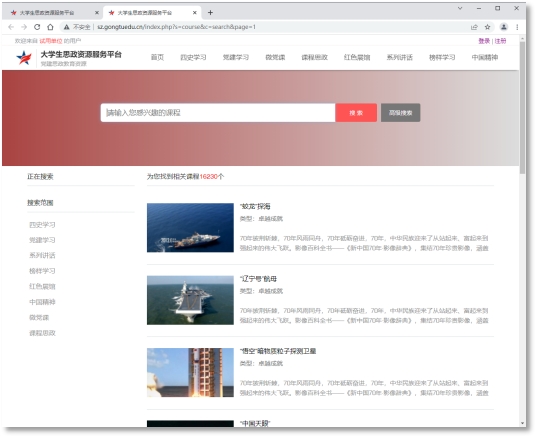Filter by 课程思政 in sidebar
Viewport: 535px width, 437px height.
[x=42, y=333]
